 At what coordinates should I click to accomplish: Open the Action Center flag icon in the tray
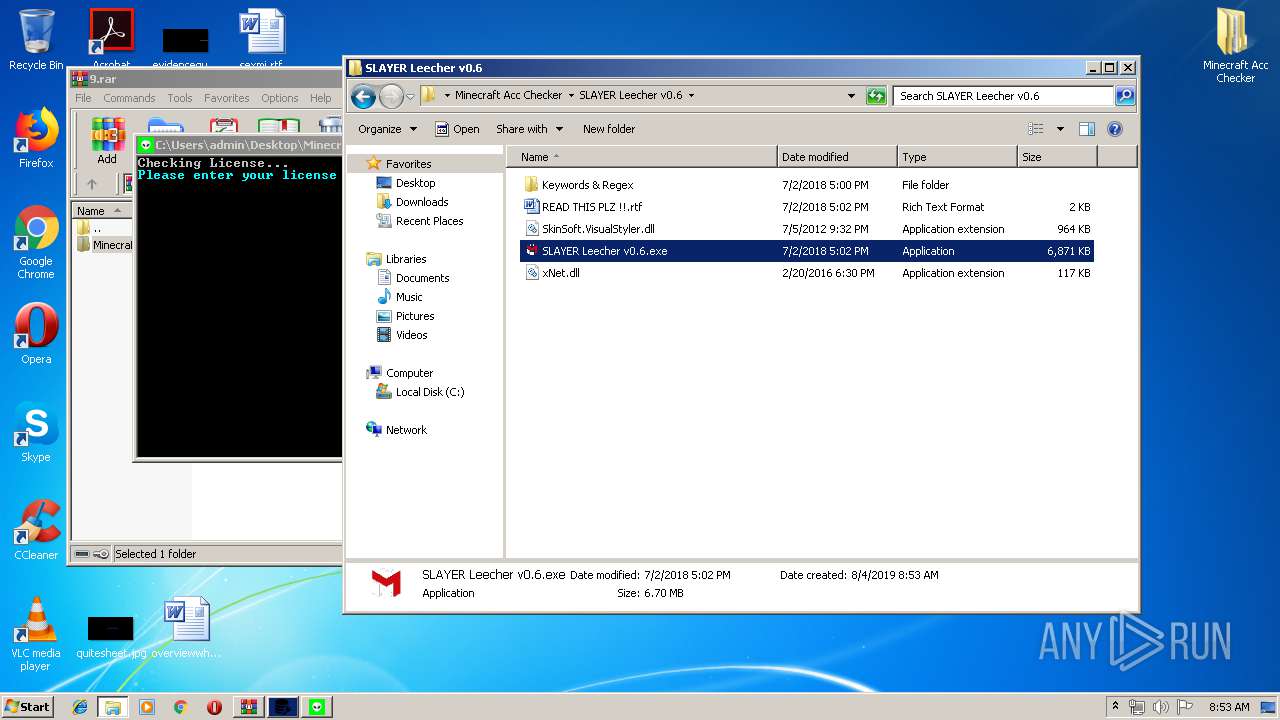click(1185, 707)
